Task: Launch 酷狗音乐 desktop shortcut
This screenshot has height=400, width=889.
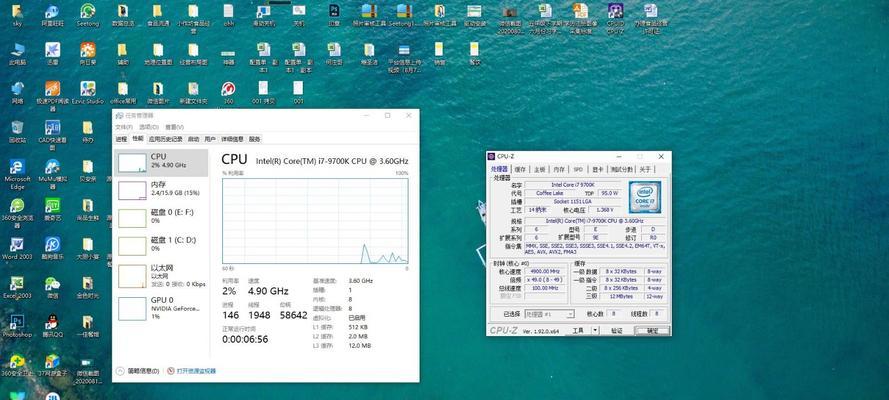Action: pos(52,249)
